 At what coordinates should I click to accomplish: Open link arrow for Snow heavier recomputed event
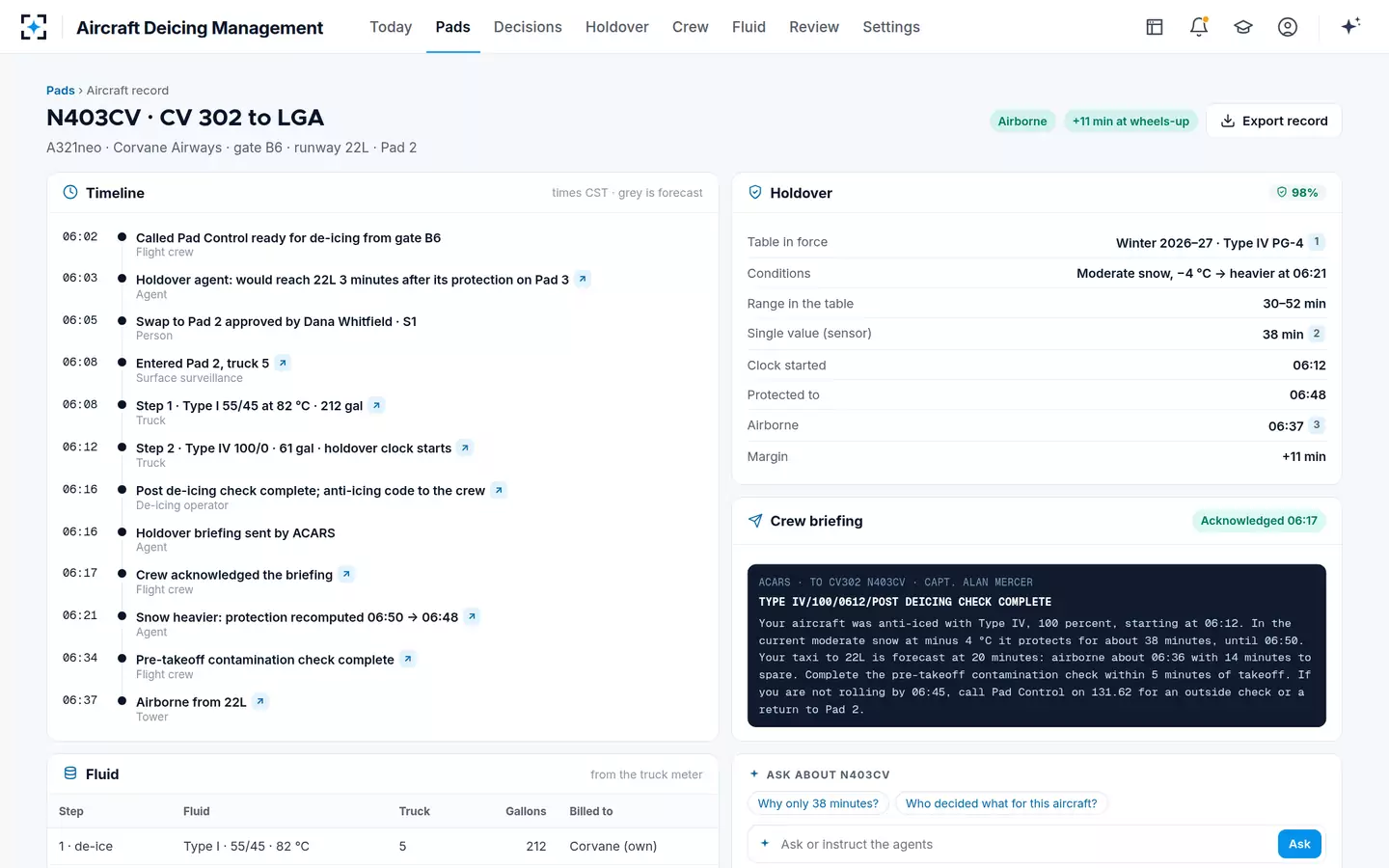pos(472,616)
